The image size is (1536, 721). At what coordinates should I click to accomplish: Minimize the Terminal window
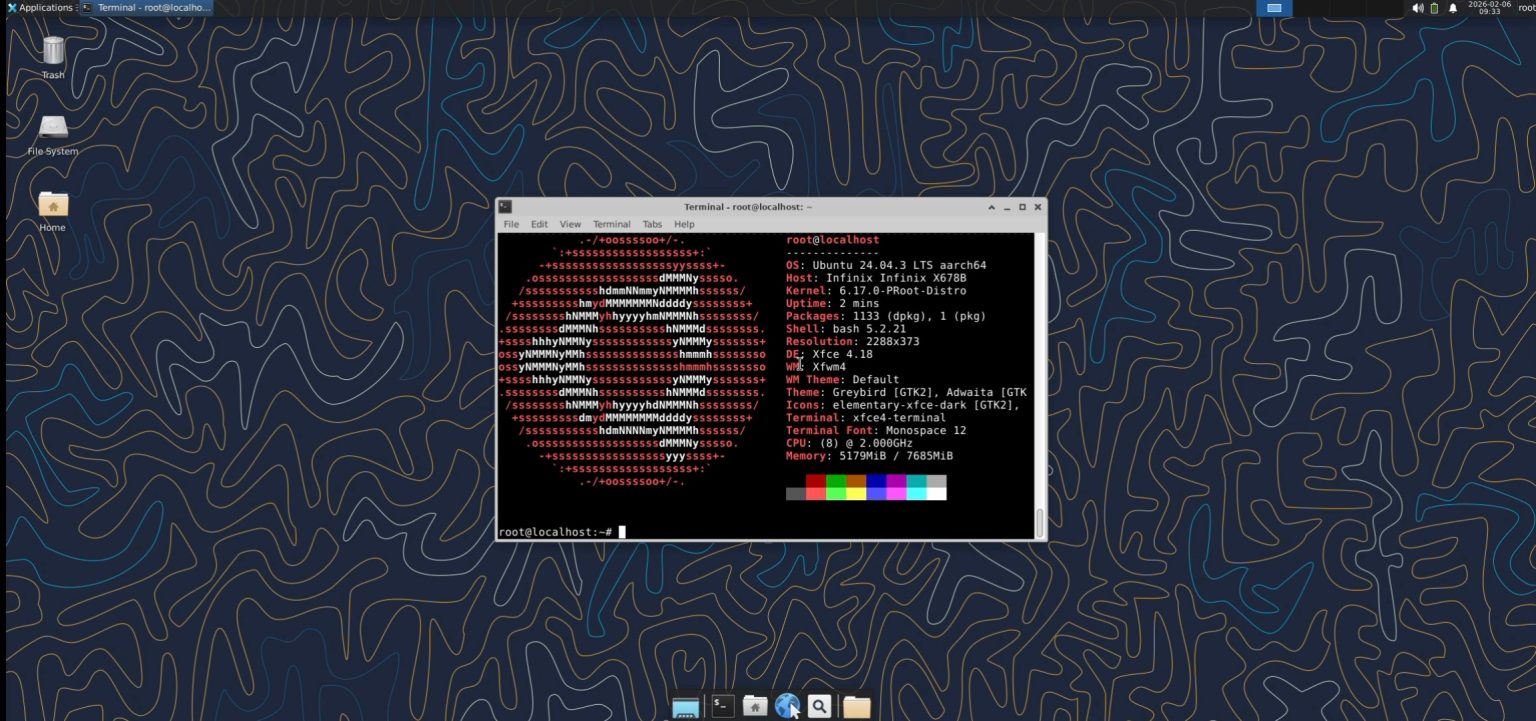click(x=1007, y=207)
